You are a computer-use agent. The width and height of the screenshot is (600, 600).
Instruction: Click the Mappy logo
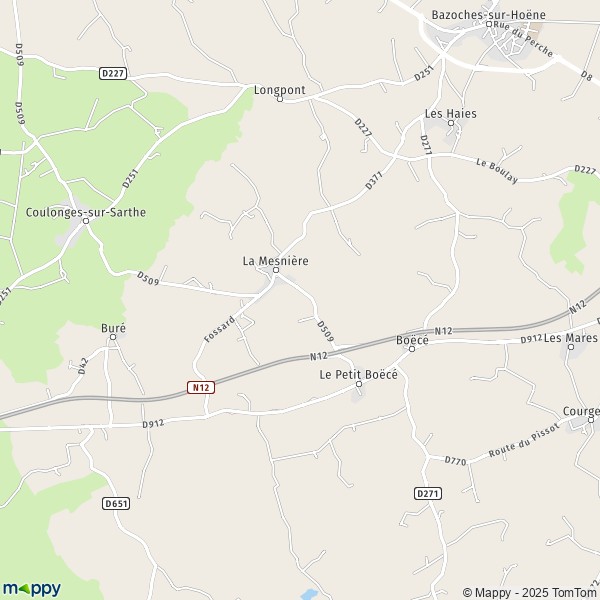[32, 589]
